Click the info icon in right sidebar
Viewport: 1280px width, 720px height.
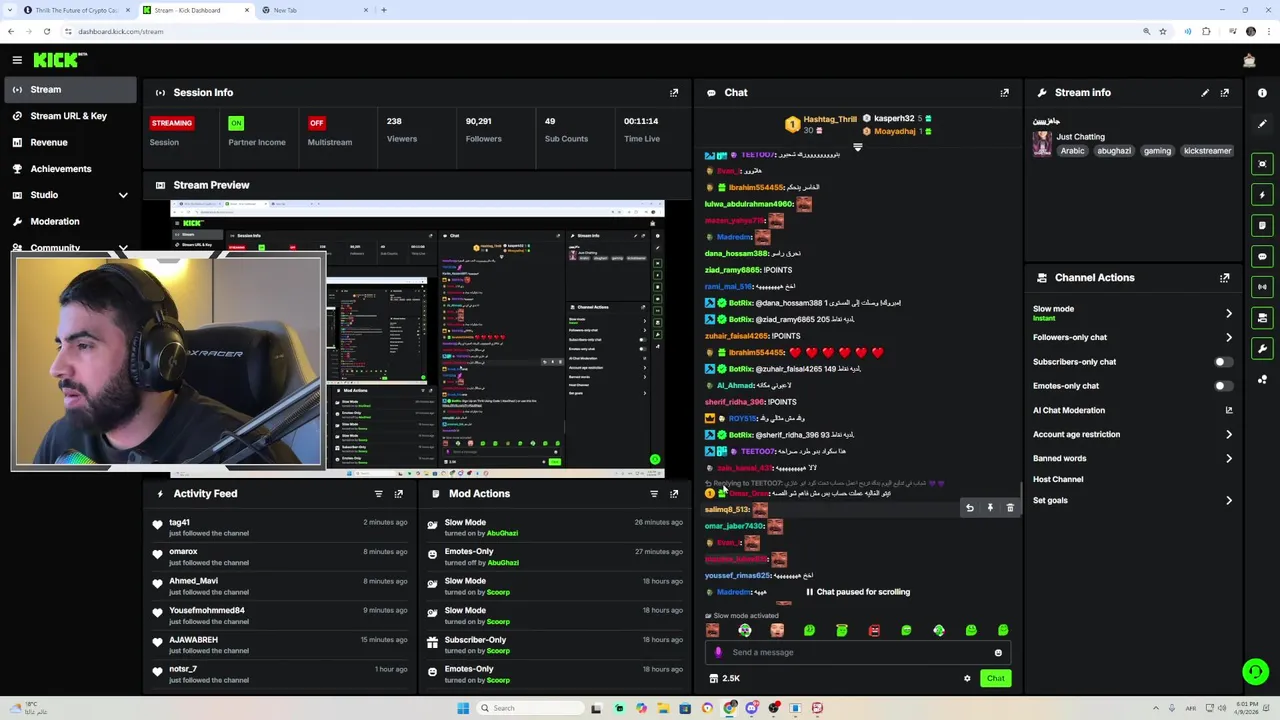(1262, 93)
